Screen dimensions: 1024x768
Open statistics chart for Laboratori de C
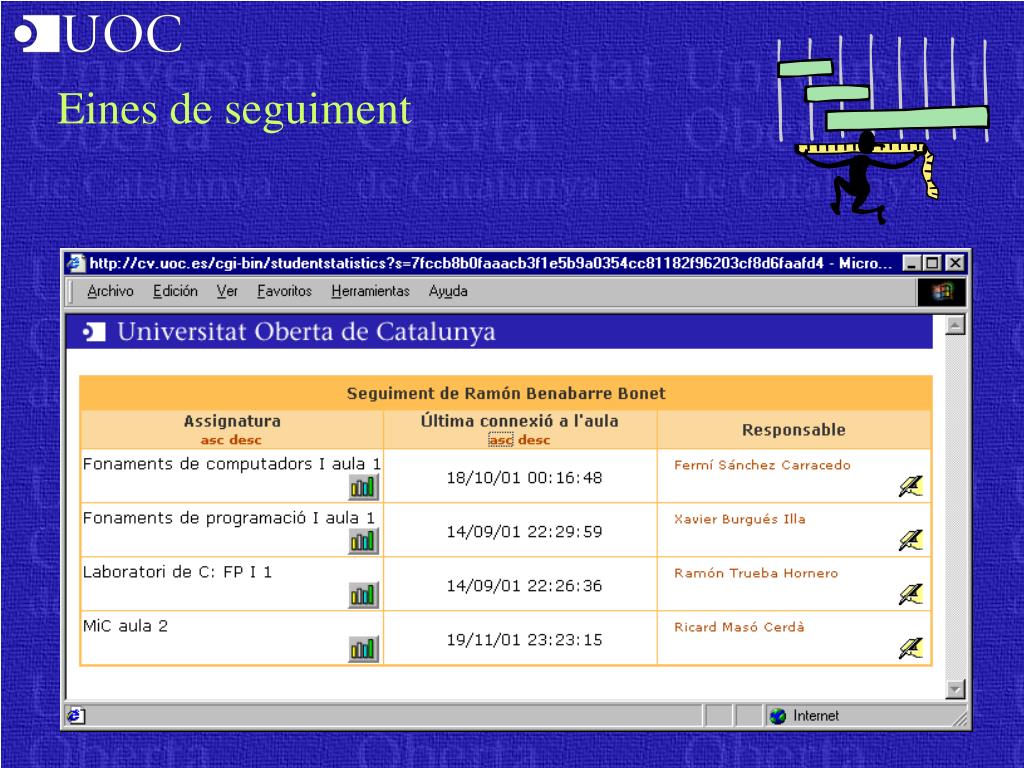click(364, 595)
